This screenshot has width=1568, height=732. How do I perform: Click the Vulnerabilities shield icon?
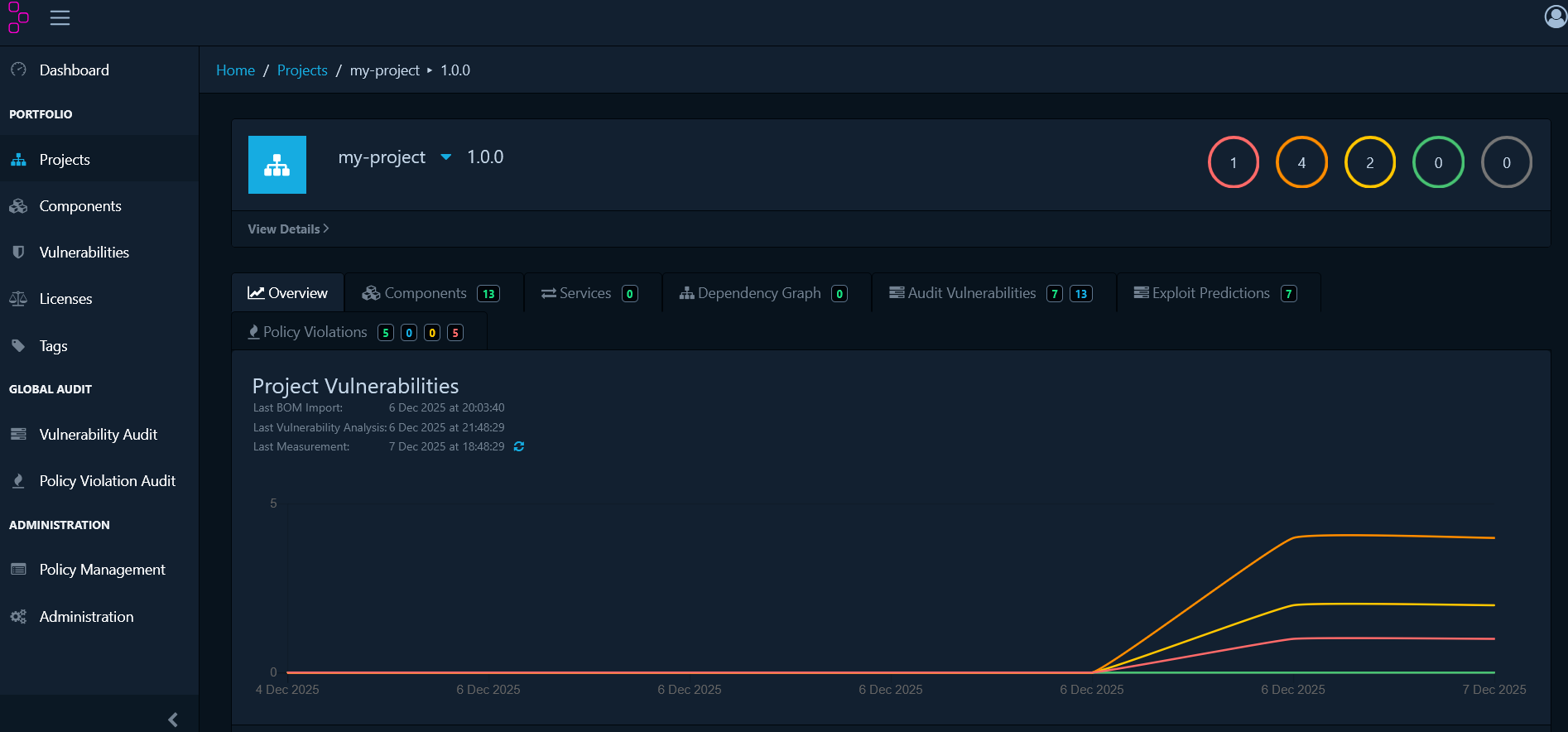[18, 253]
